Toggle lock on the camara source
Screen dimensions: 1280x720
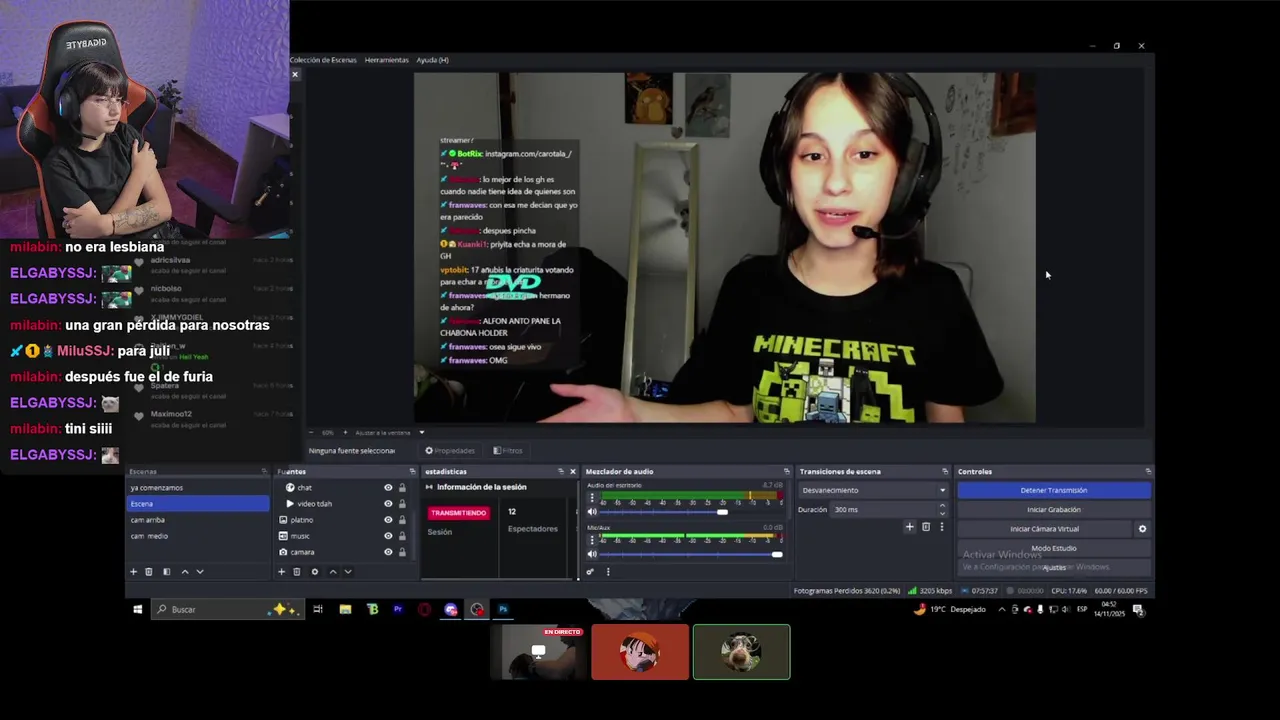pos(402,552)
